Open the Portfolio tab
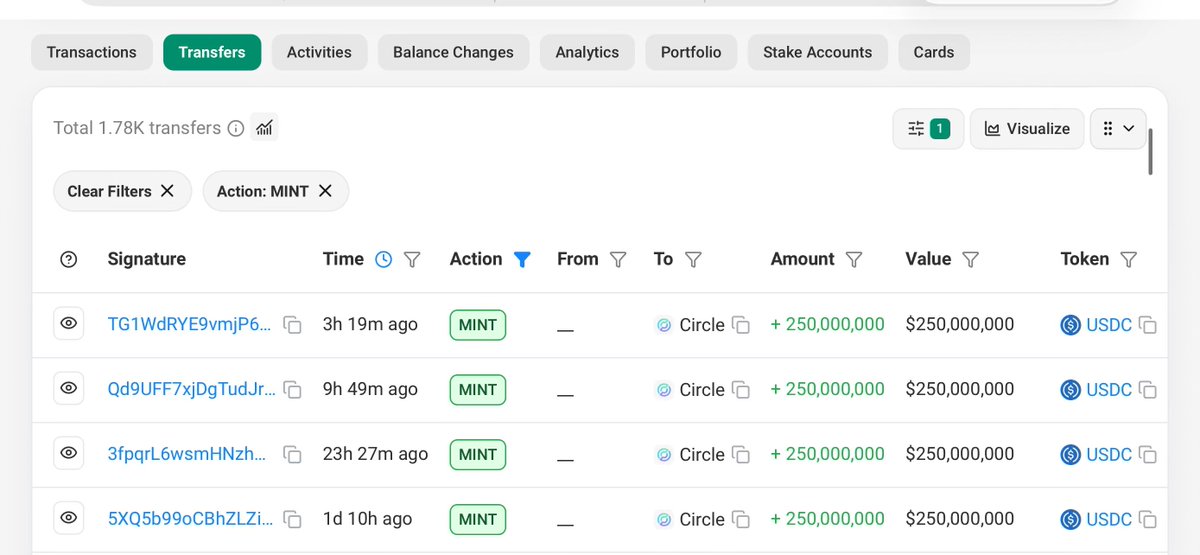 pyautogui.click(x=691, y=52)
